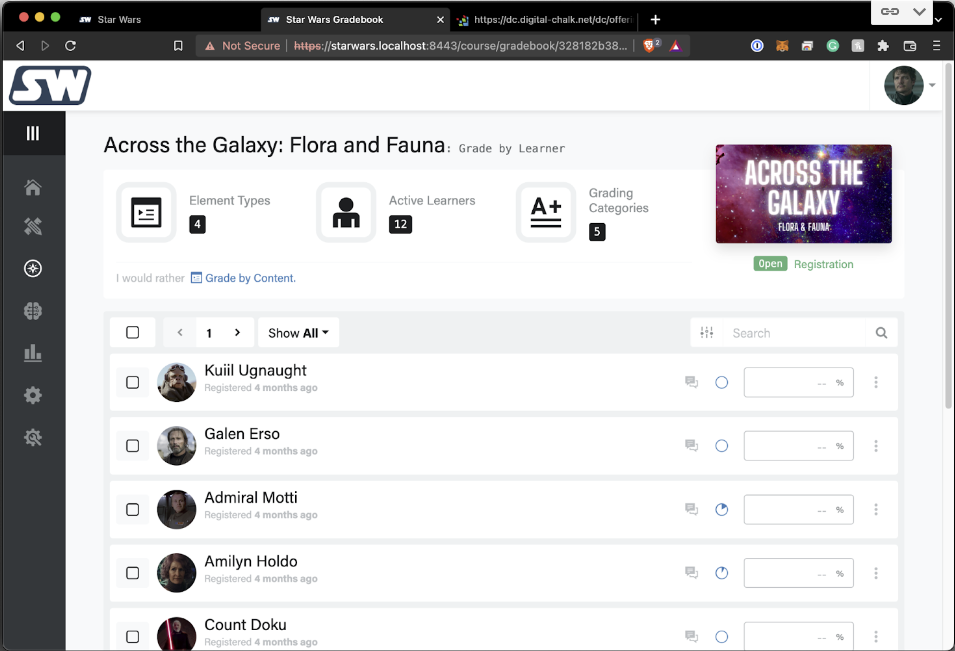The image size is (955, 651).
Task: Check the Amilyn Holdo row checkbox
Action: [x=132, y=573]
